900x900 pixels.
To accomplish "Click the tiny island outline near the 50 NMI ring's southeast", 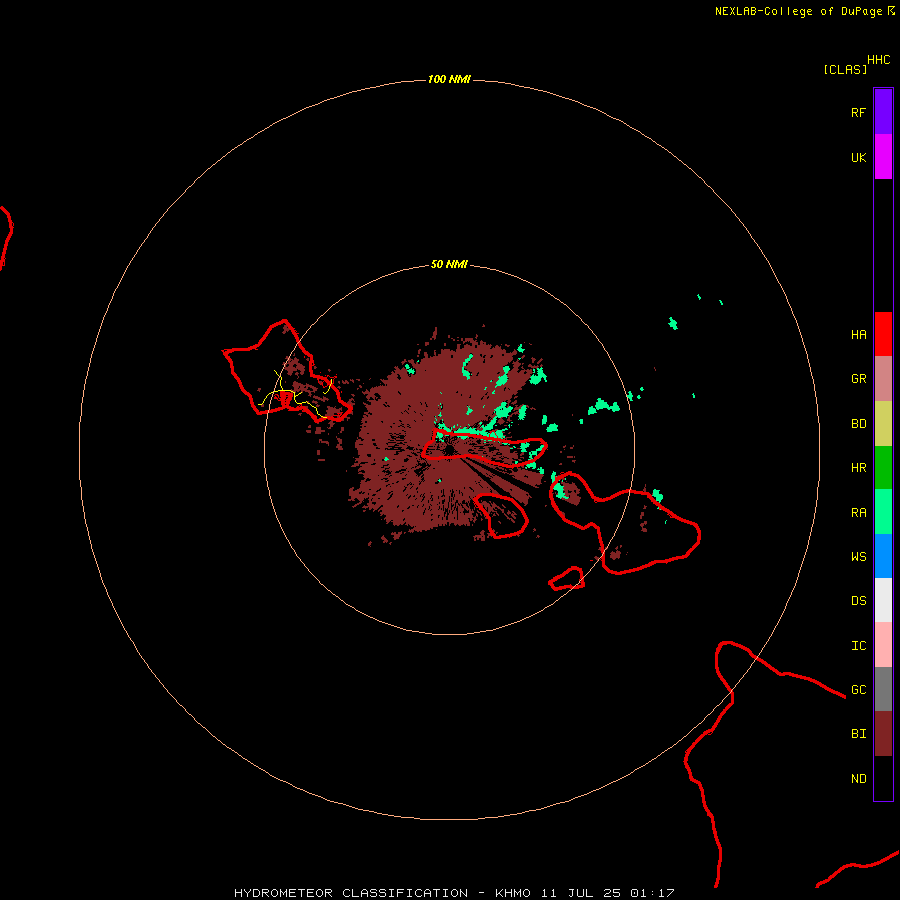I will pos(567,579).
